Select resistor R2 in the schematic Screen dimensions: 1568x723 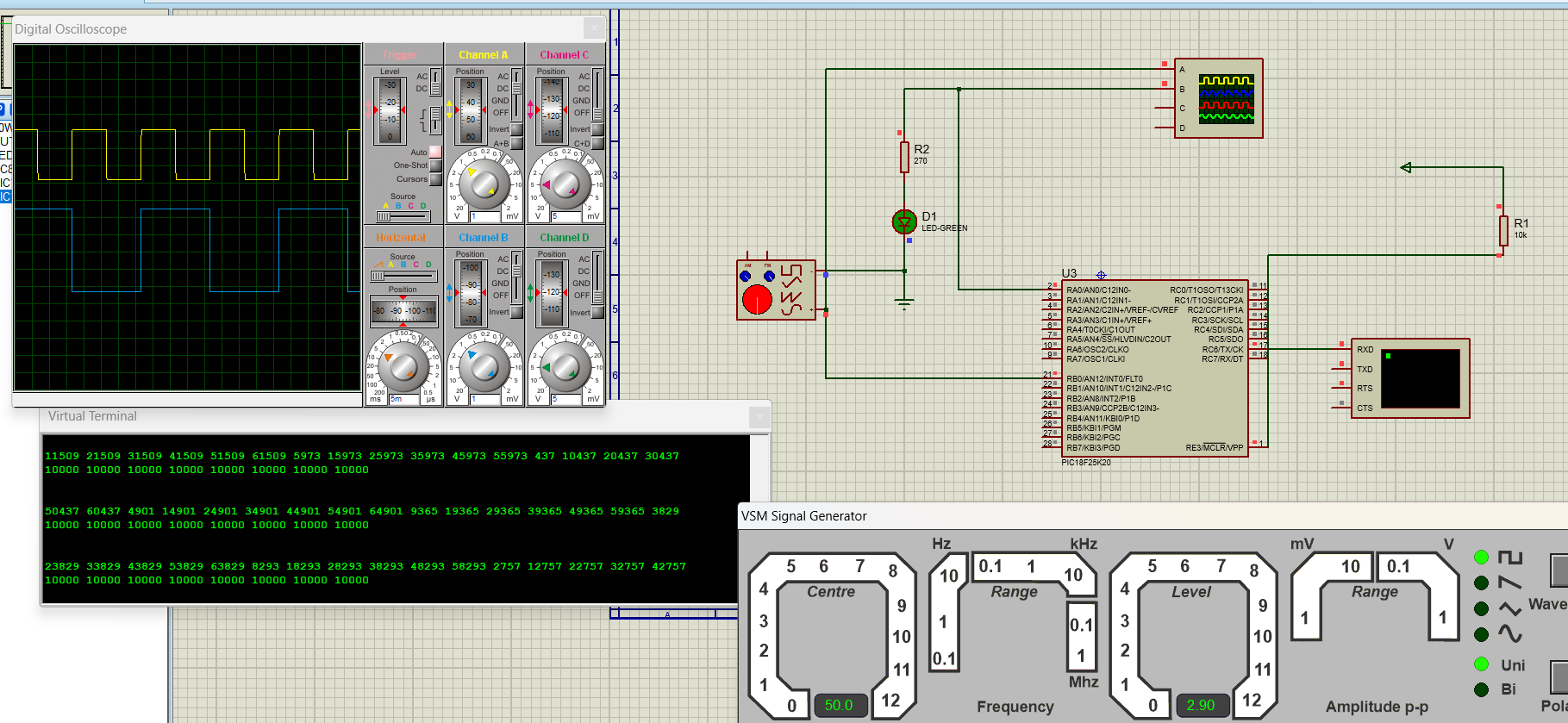tap(904, 157)
